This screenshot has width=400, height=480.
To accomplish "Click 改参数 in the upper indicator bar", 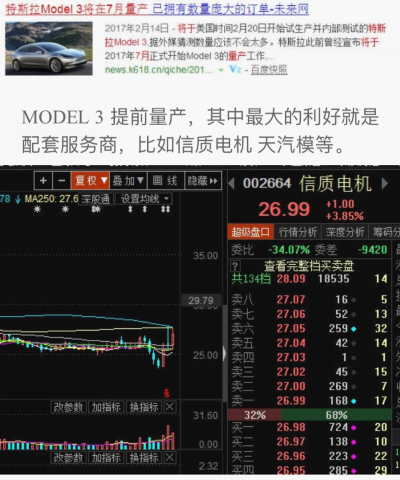I will [x=68, y=407].
